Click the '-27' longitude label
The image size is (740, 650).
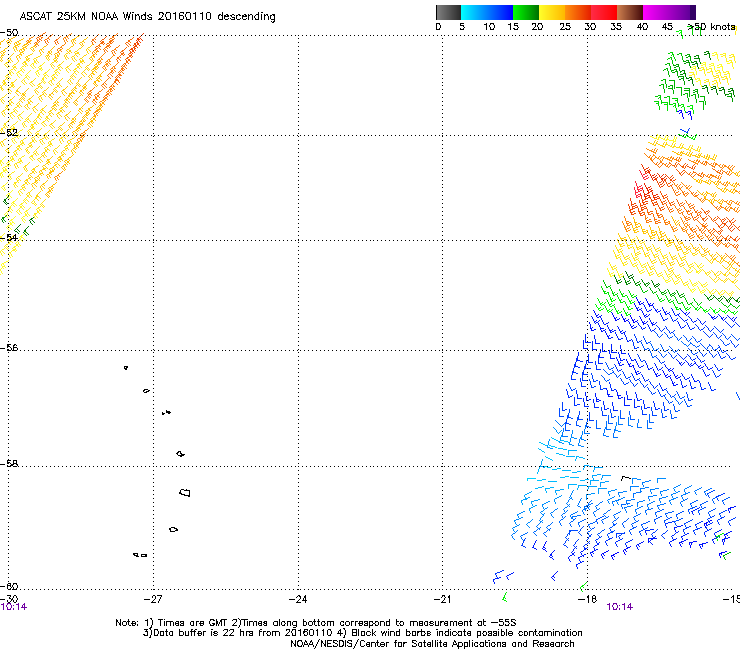click(x=153, y=599)
